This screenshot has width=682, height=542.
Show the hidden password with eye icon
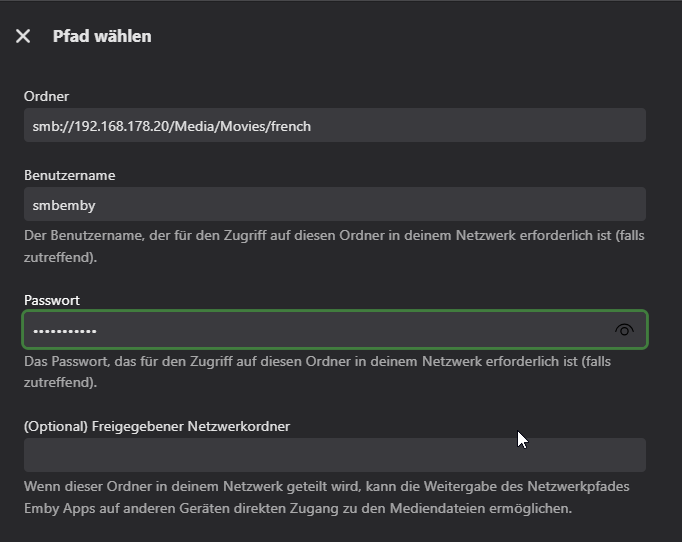pyautogui.click(x=625, y=330)
